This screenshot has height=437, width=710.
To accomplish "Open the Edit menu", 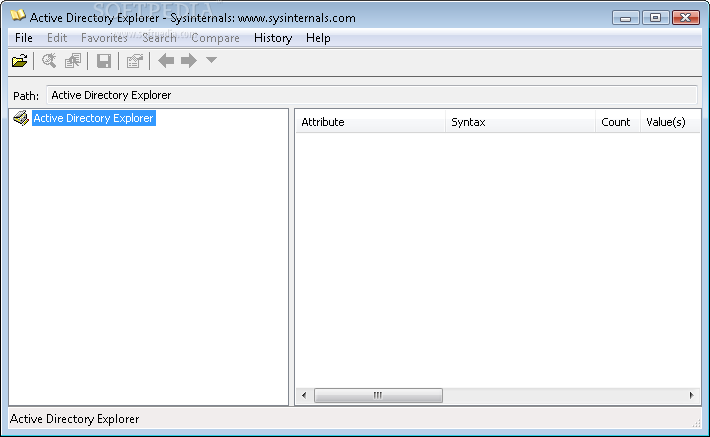I will (57, 38).
